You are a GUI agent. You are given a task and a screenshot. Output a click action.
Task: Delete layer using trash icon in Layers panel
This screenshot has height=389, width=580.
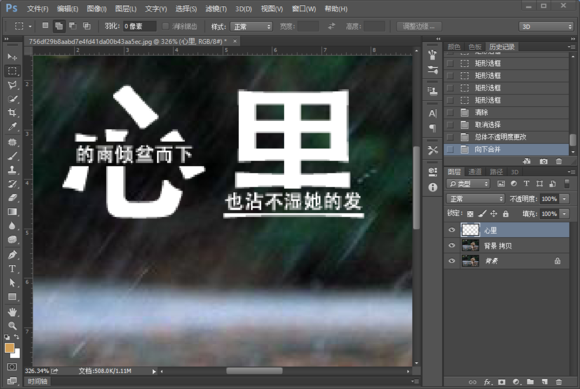click(559, 382)
